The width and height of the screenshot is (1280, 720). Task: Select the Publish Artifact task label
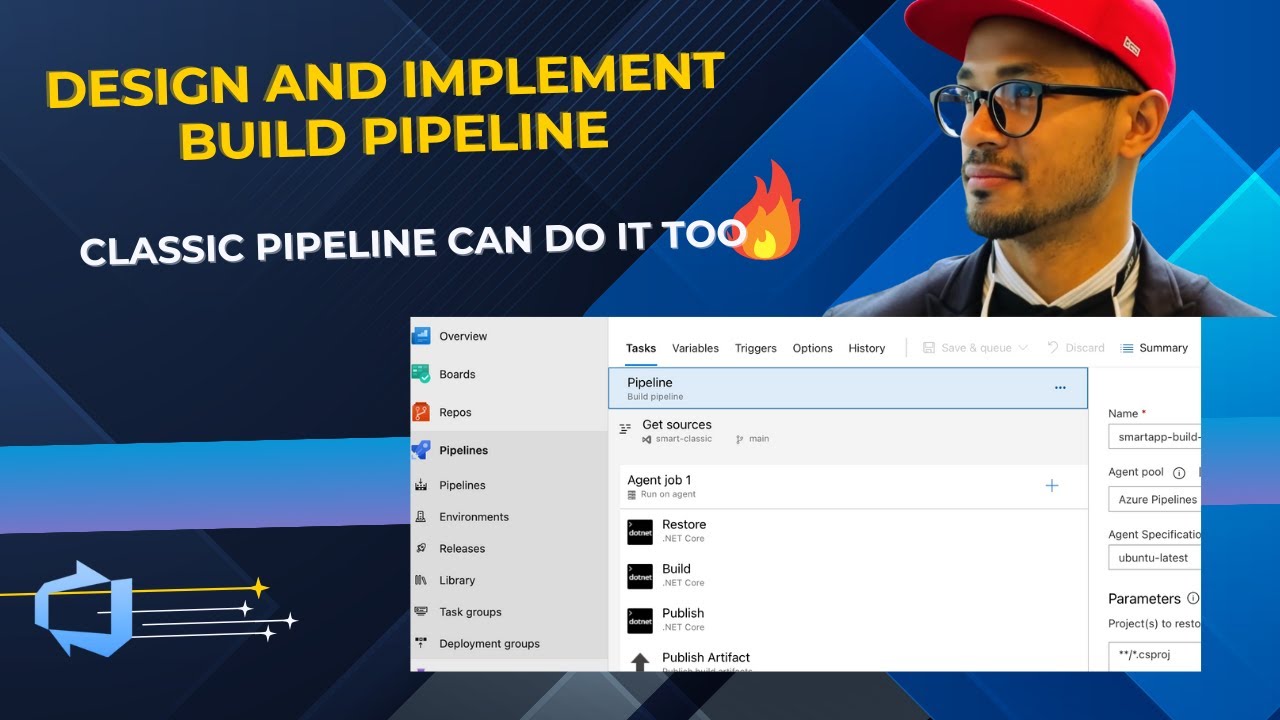click(x=706, y=657)
